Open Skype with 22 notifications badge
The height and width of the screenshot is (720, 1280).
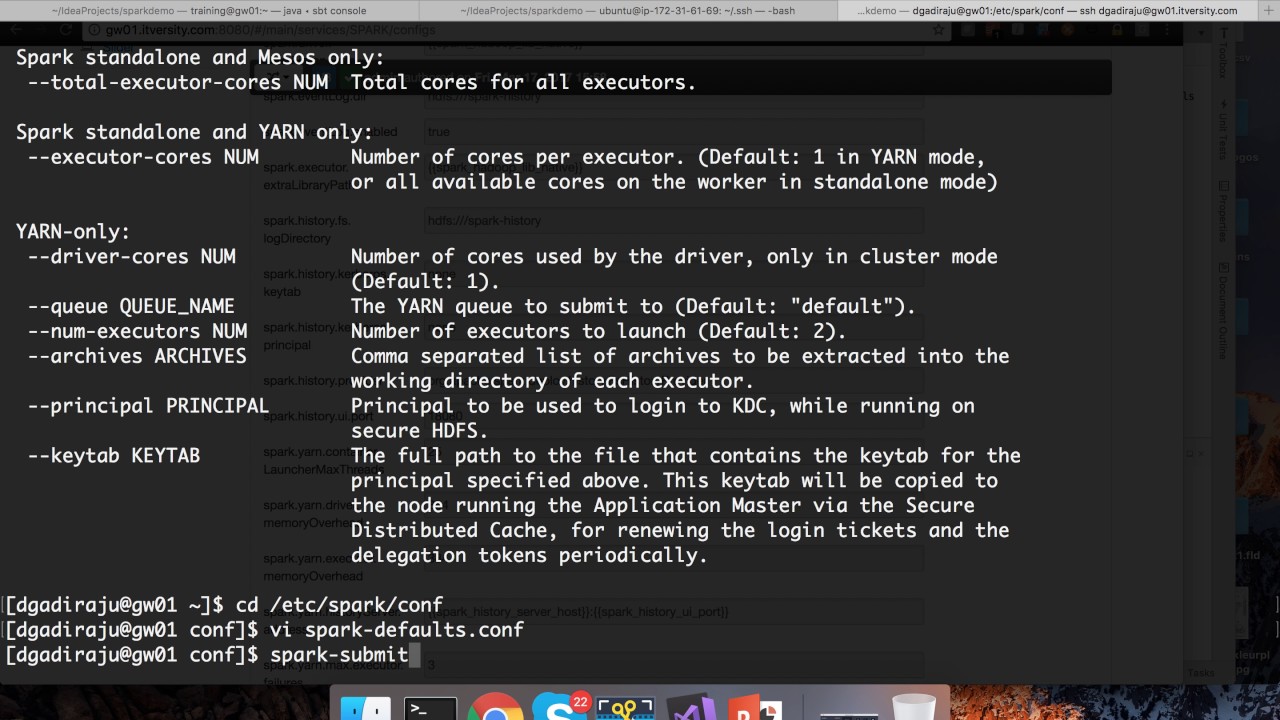click(559, 707)
